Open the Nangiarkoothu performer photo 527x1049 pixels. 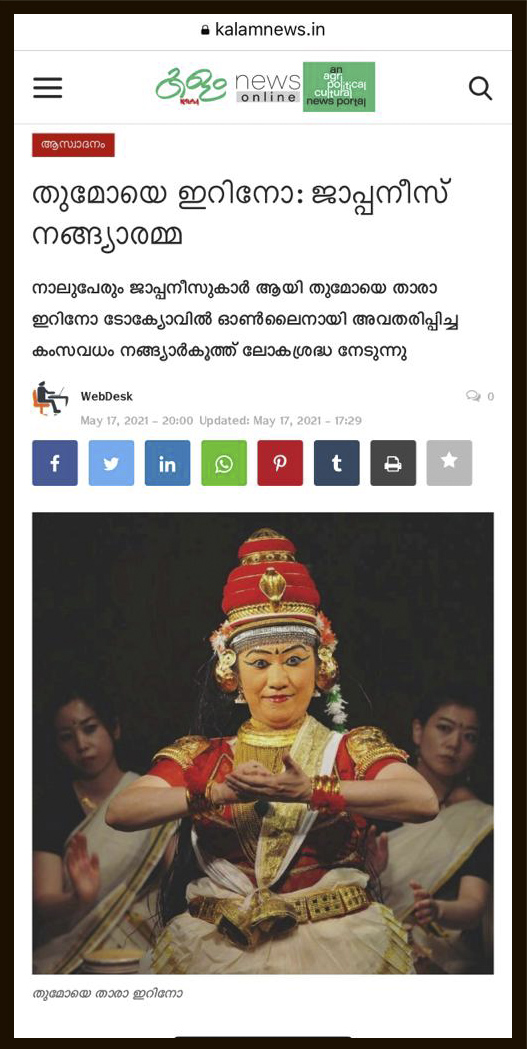(263, 743)
